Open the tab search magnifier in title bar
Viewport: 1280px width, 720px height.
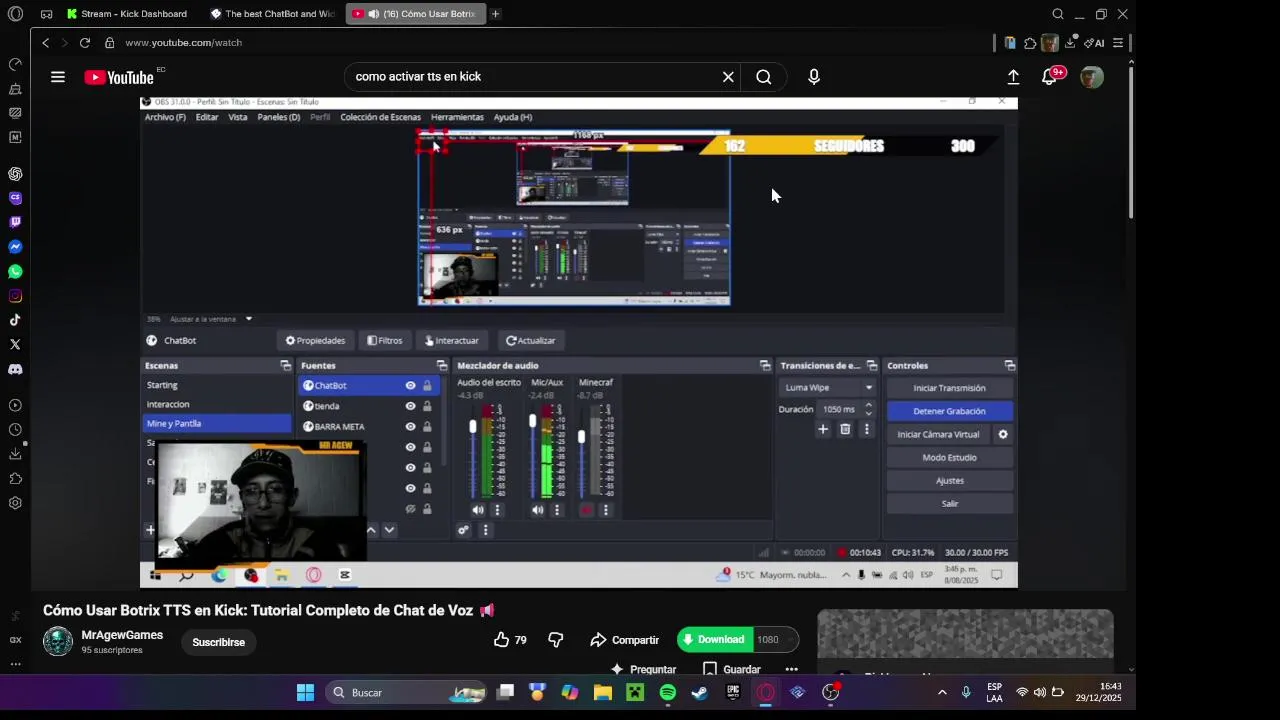click(x=1058, y=14)
